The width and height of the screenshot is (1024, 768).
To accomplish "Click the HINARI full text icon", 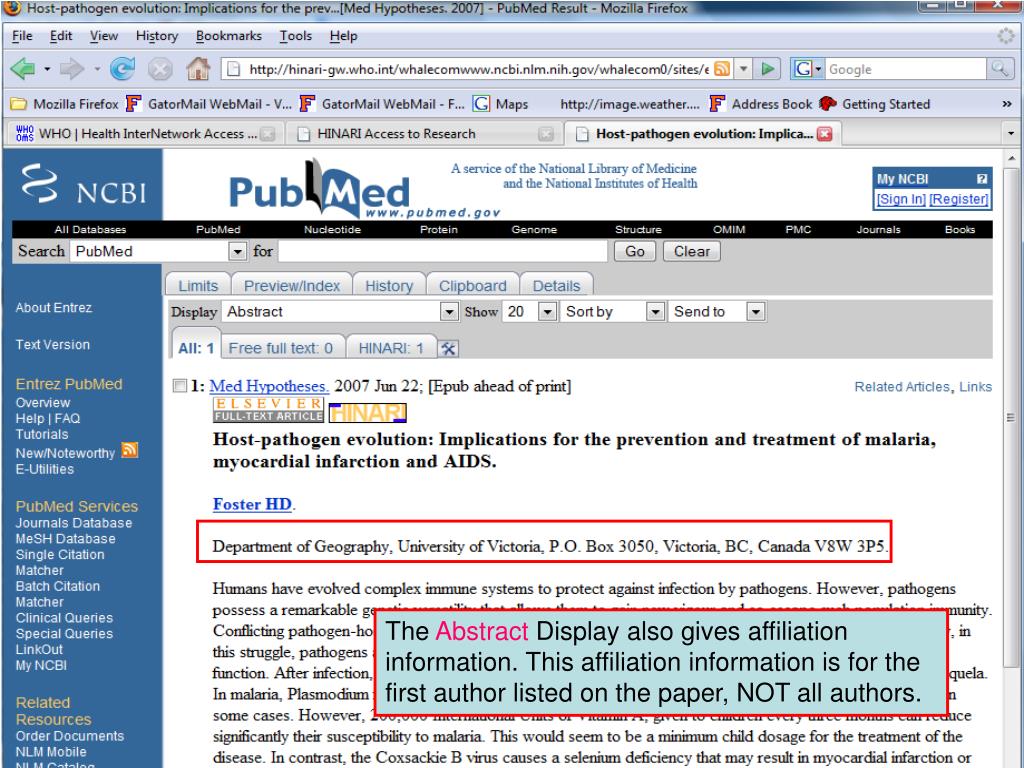I will tap(367, 413).
